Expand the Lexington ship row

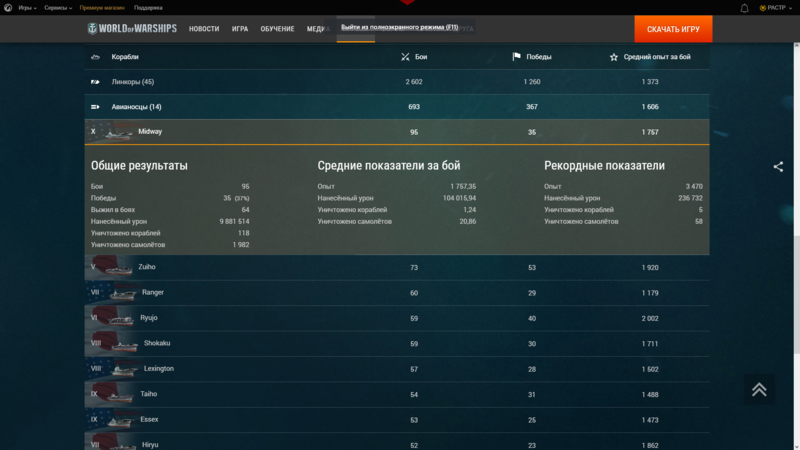click(397, 369)
